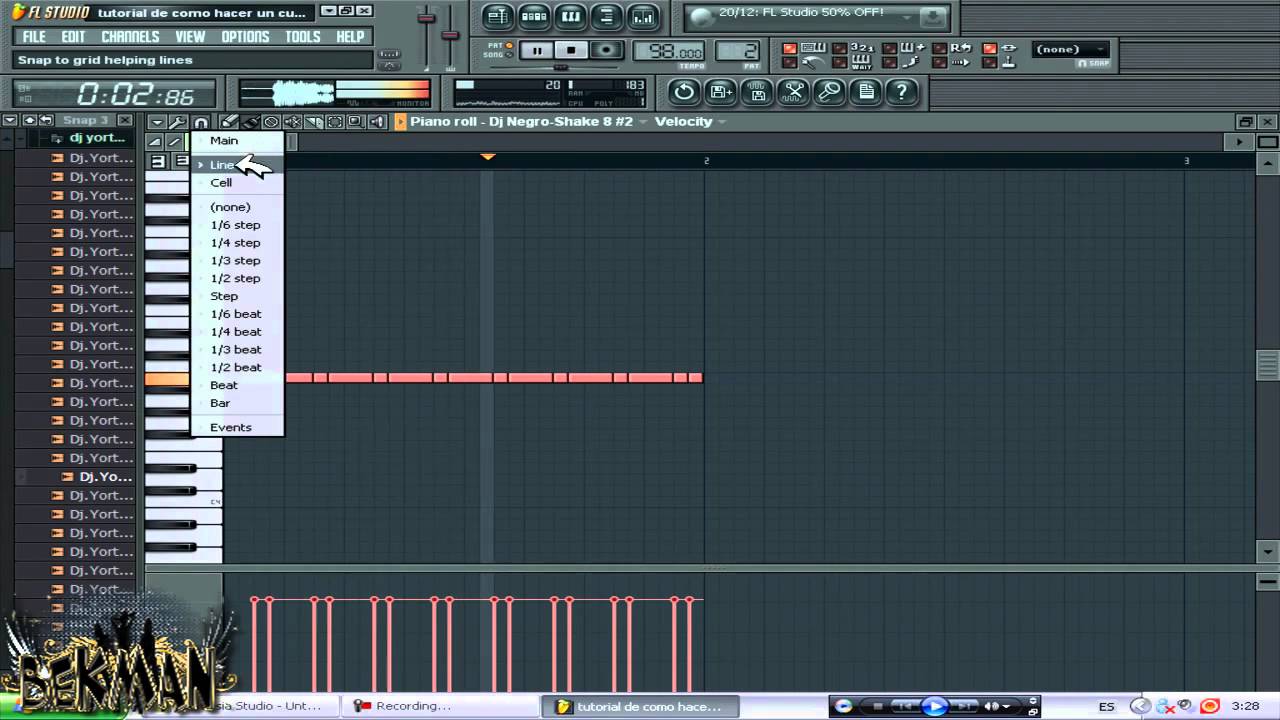Click the browser back arrow icon

(x=46, y=120)
